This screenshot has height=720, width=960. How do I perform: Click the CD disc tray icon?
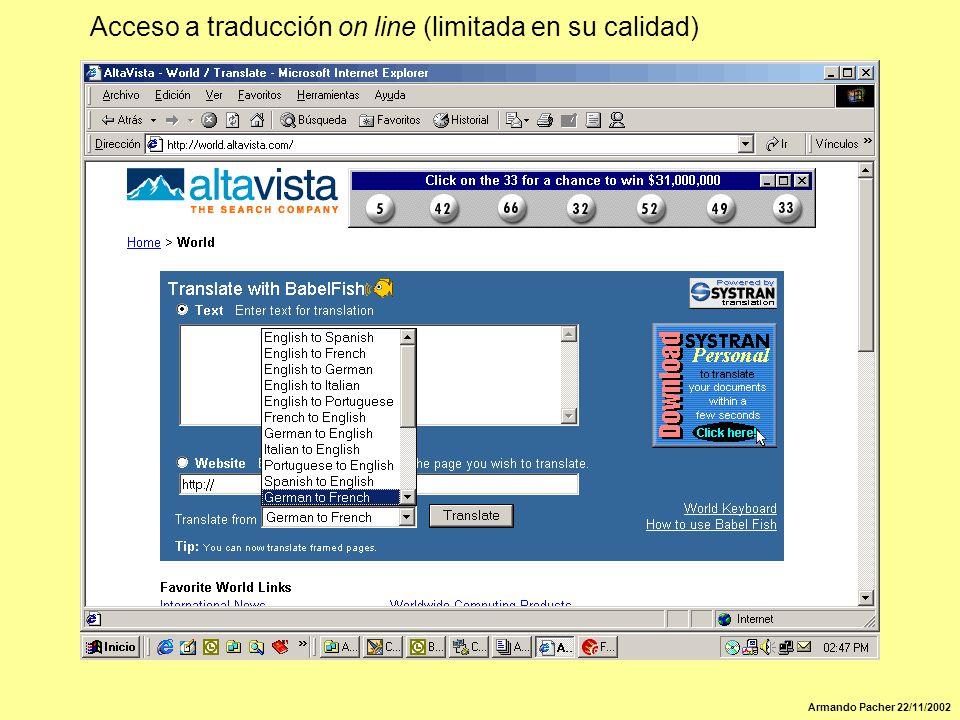coord(732,647)
